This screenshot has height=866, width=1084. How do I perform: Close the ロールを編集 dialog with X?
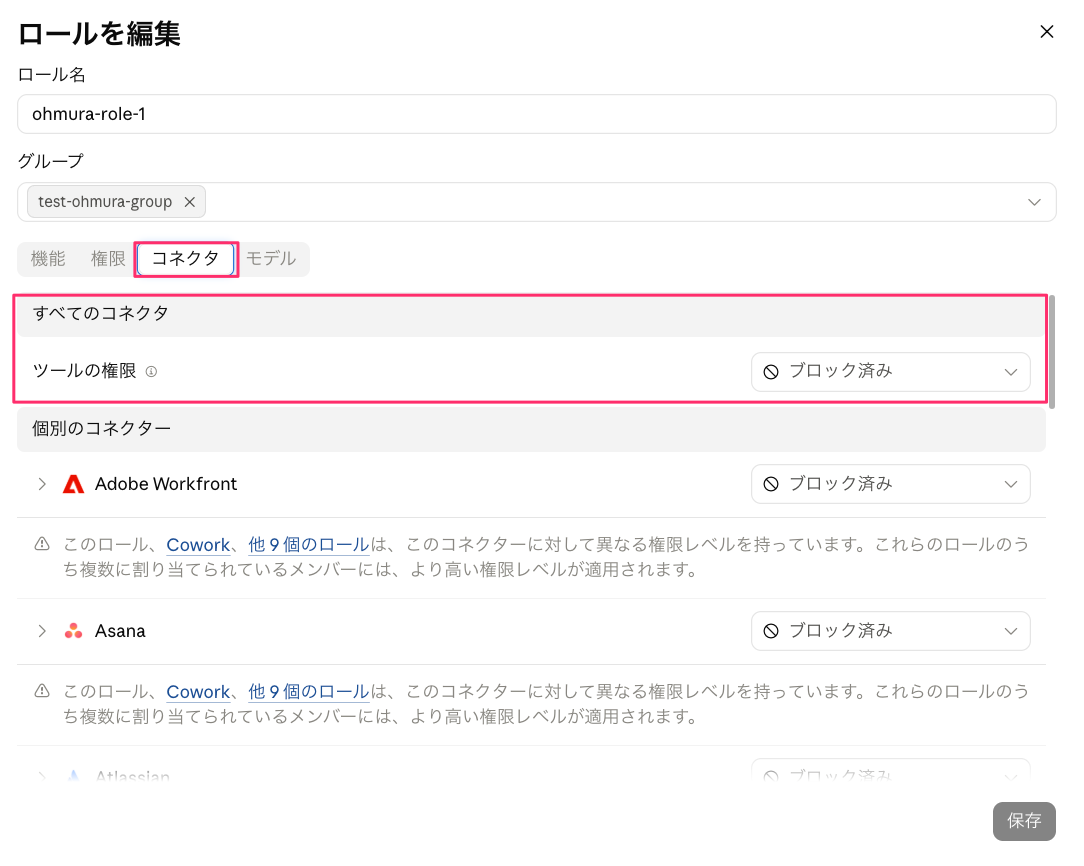click(1047, 32)
